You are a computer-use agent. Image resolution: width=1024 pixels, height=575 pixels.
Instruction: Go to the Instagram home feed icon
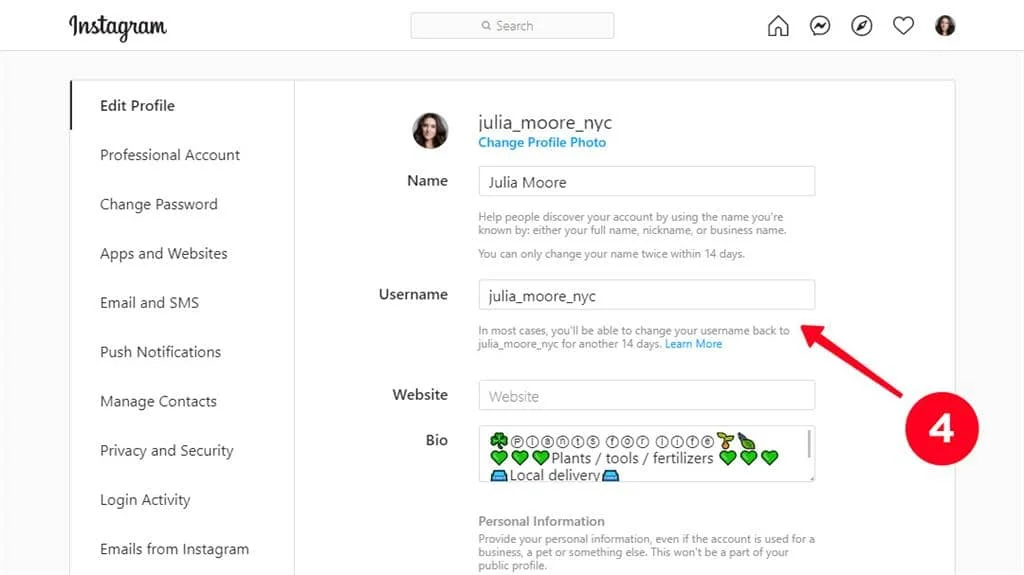(x=778, y=26)
